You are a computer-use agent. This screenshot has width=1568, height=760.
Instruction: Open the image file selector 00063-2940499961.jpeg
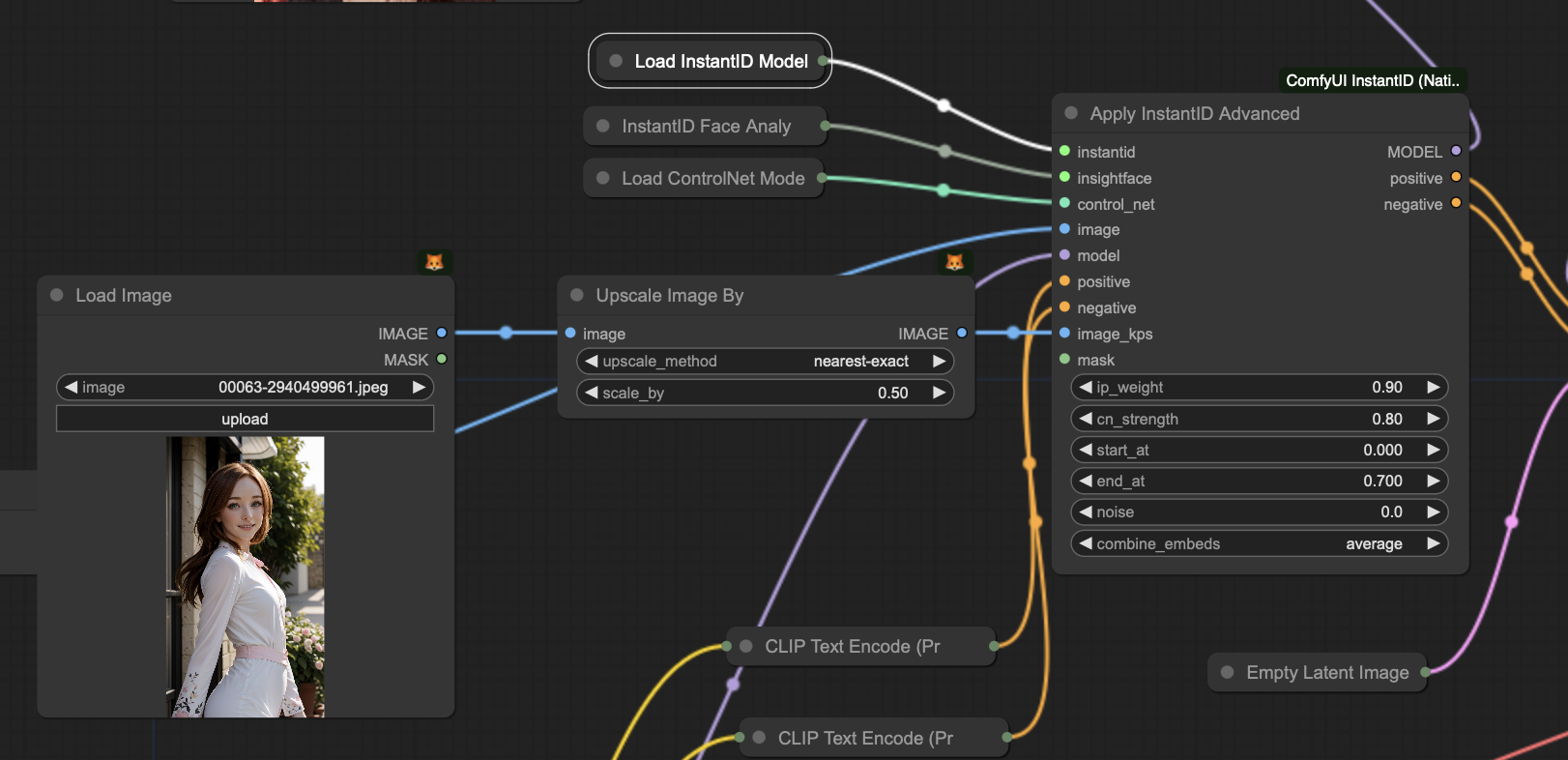click(245, 388)
